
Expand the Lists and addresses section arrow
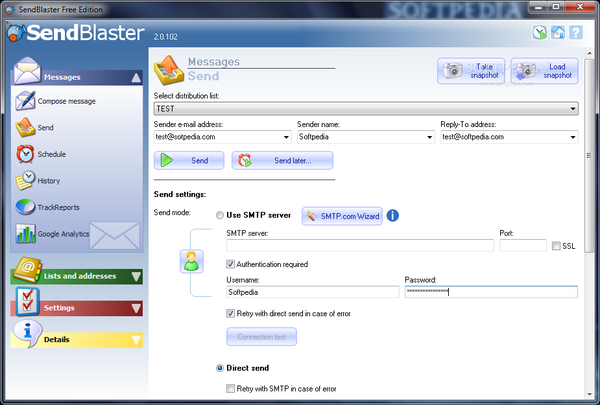click(x=136, y=276)
